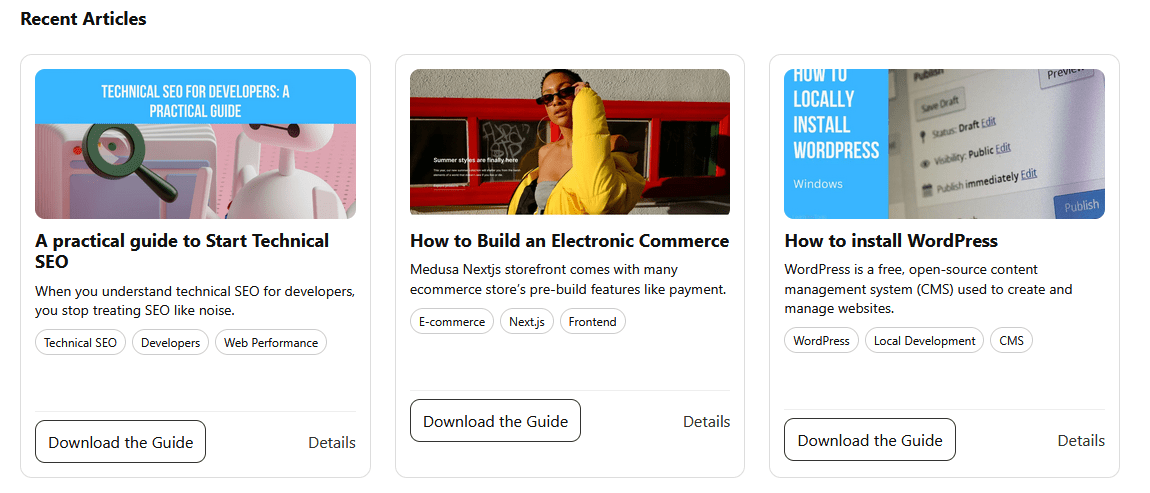Open the locally install WordPress thumbnail
1150x493 pixels.
coord(944,144)
